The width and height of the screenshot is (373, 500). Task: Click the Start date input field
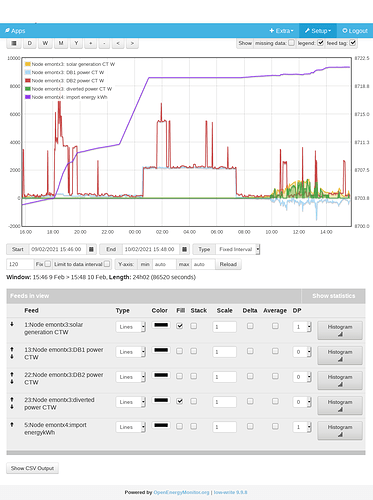(58, 249)
